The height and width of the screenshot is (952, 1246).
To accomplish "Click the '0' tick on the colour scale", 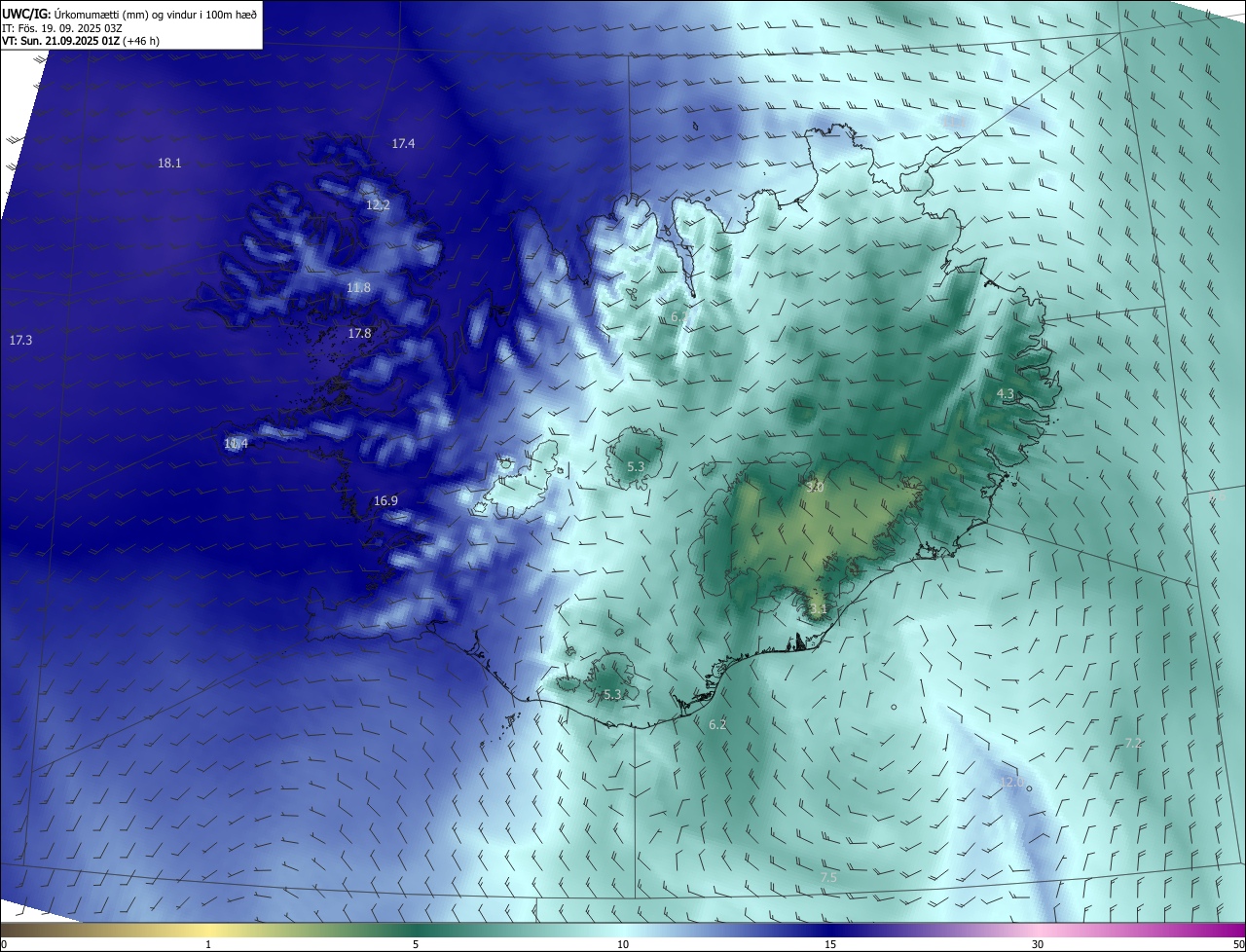I will (x=3, y=944).
